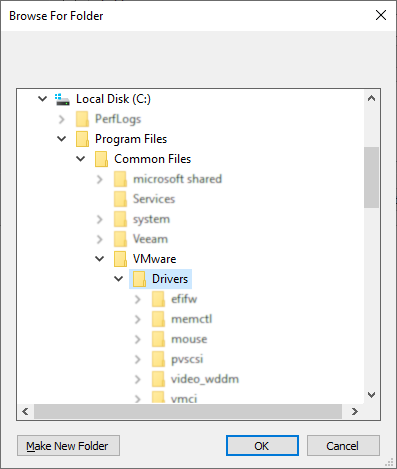Select the Common Files folder icon

pyautogui.click(x=101, y=159)
